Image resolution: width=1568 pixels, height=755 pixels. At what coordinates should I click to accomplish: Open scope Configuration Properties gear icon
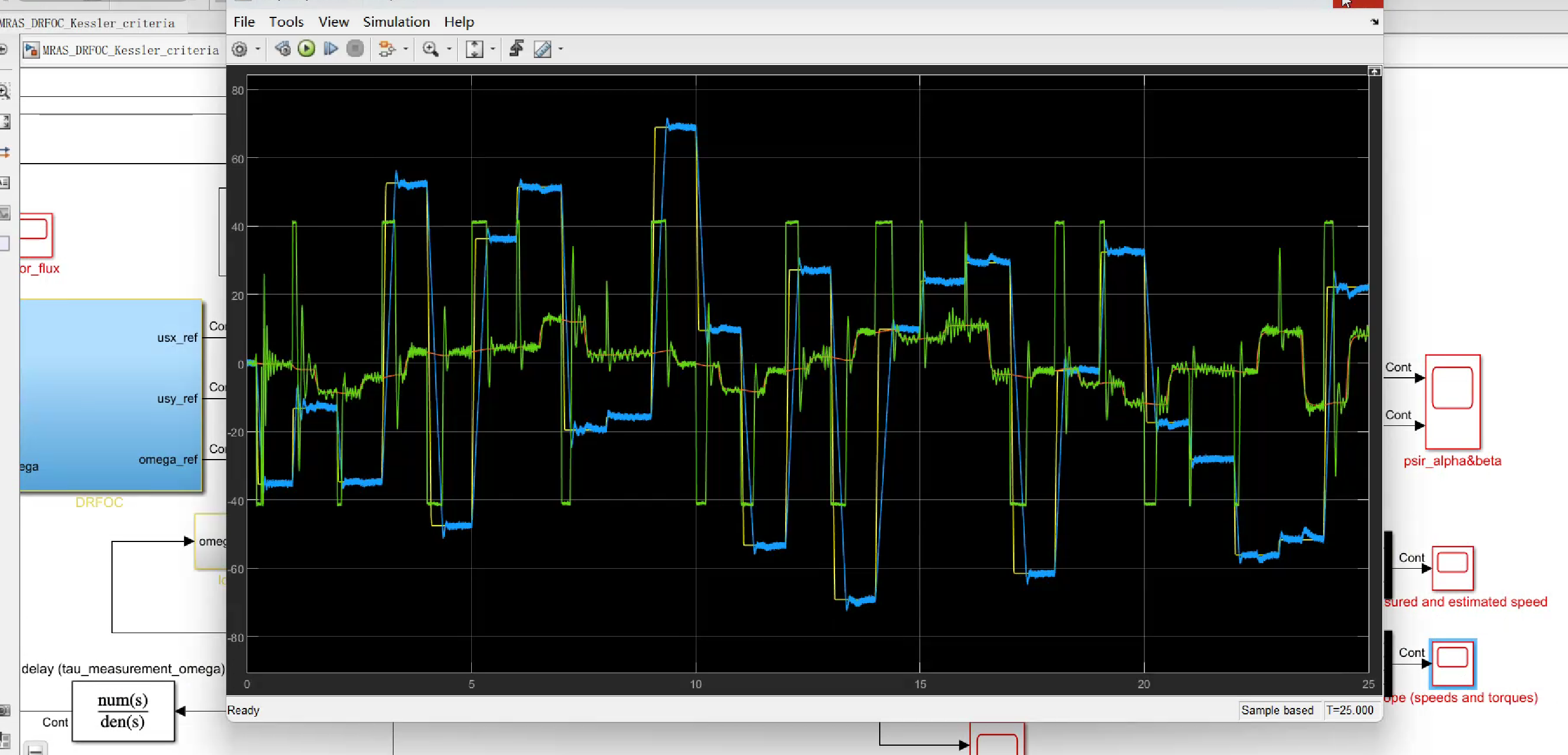[x=240, y=49]
